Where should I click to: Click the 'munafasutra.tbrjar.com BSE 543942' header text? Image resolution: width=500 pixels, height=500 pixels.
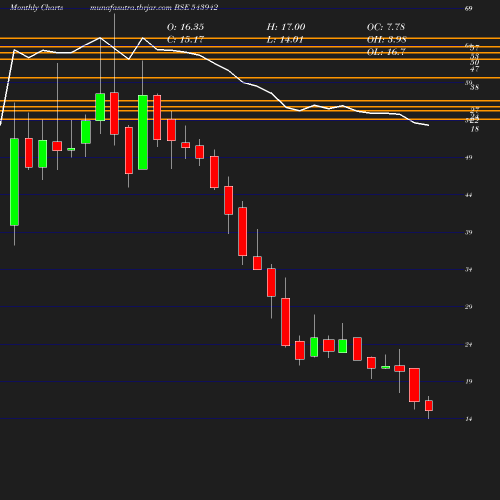coord(154,8)
